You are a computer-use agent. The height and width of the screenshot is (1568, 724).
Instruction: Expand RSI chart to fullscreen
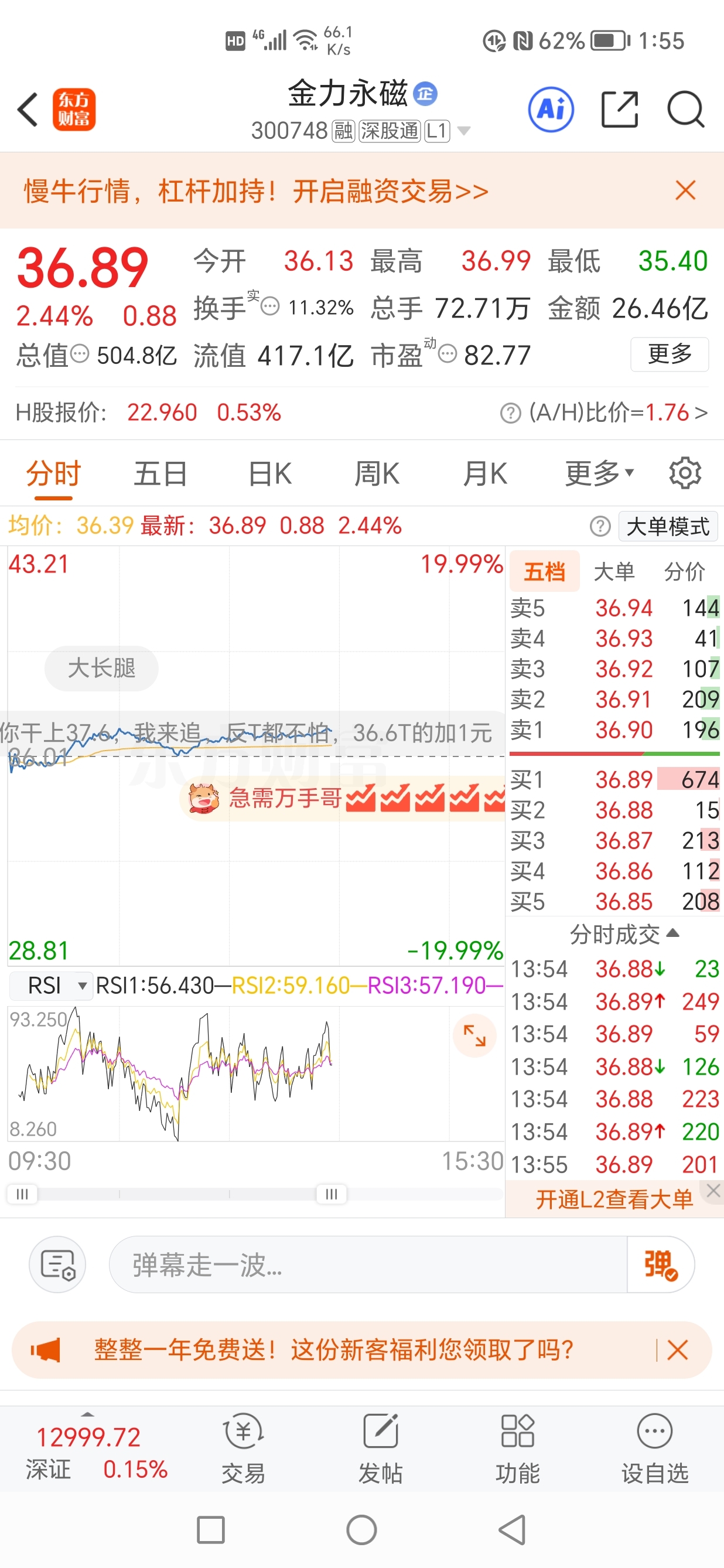coord(474,1035)
